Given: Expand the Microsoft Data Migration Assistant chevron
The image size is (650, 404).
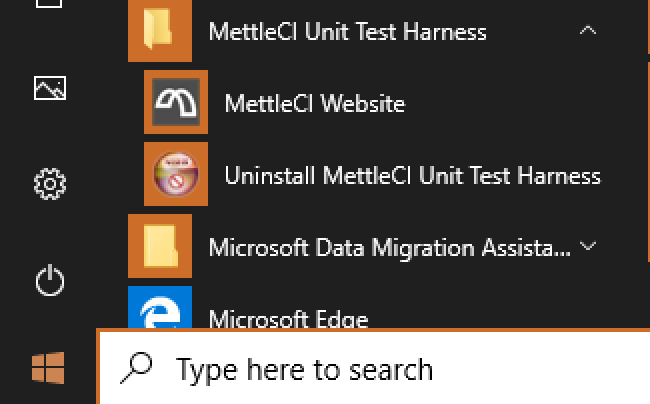Looking at the screenshot, I should coord(588,246).
